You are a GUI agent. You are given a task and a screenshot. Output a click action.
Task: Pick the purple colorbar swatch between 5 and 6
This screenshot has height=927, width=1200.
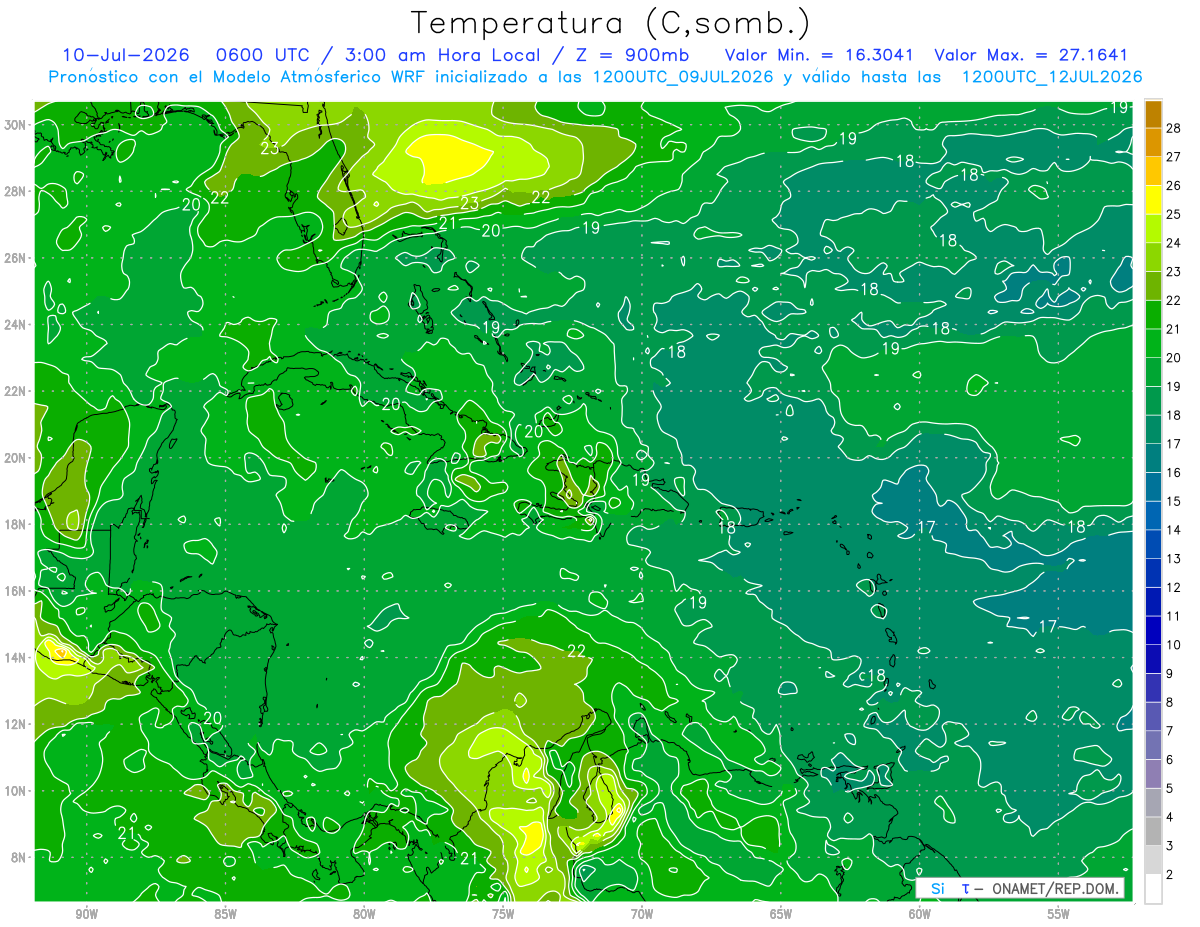(x=1153, y=774)
